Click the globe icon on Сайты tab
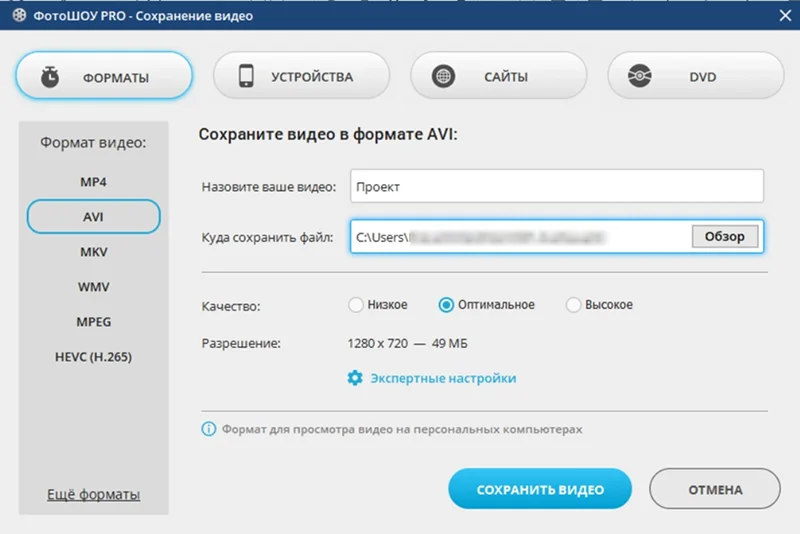This screenshot has width=800, height=534. (443, 77)
